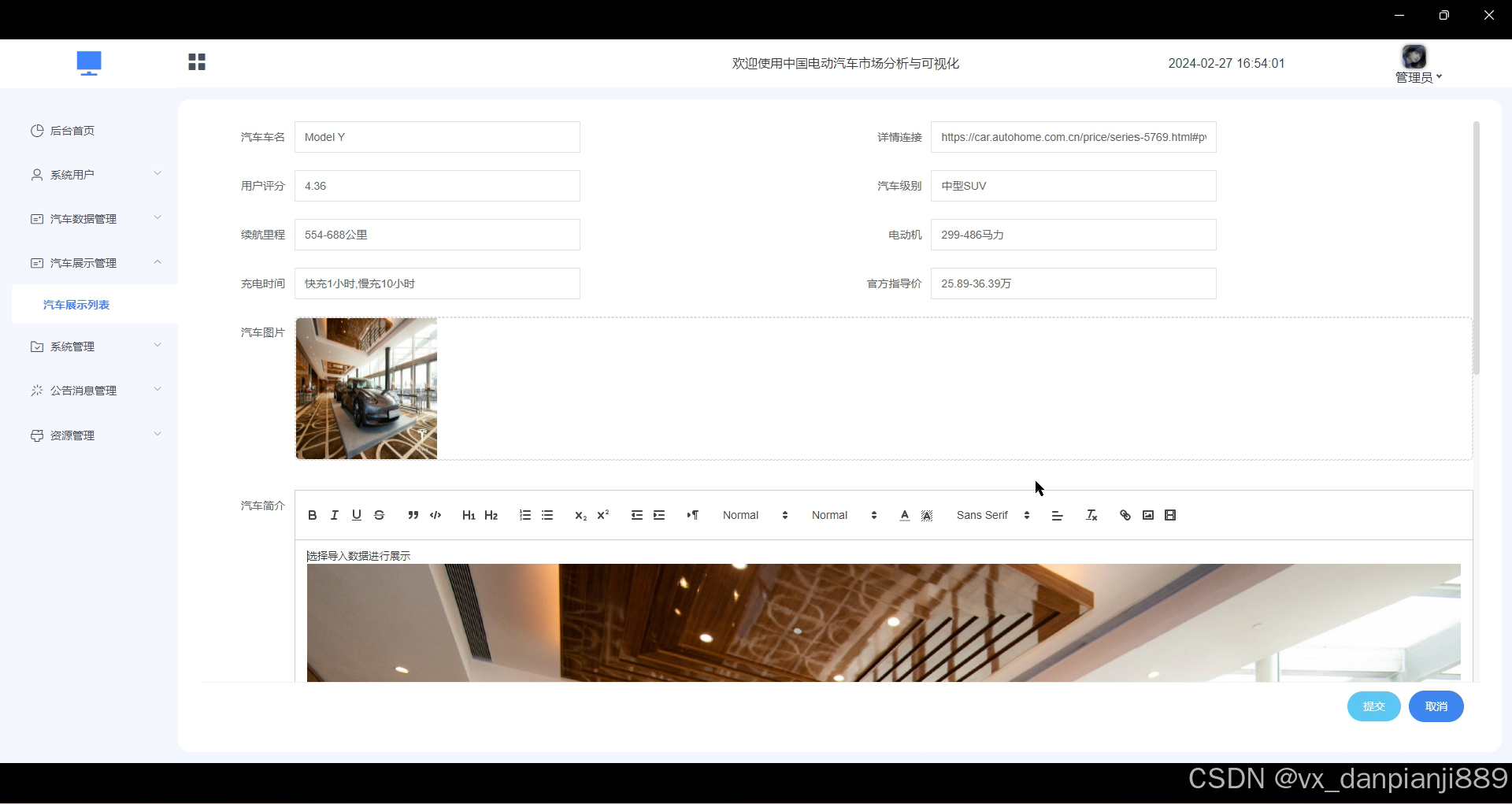Expand the 汽车数据管理 sidebar menu

pos(94,219)
